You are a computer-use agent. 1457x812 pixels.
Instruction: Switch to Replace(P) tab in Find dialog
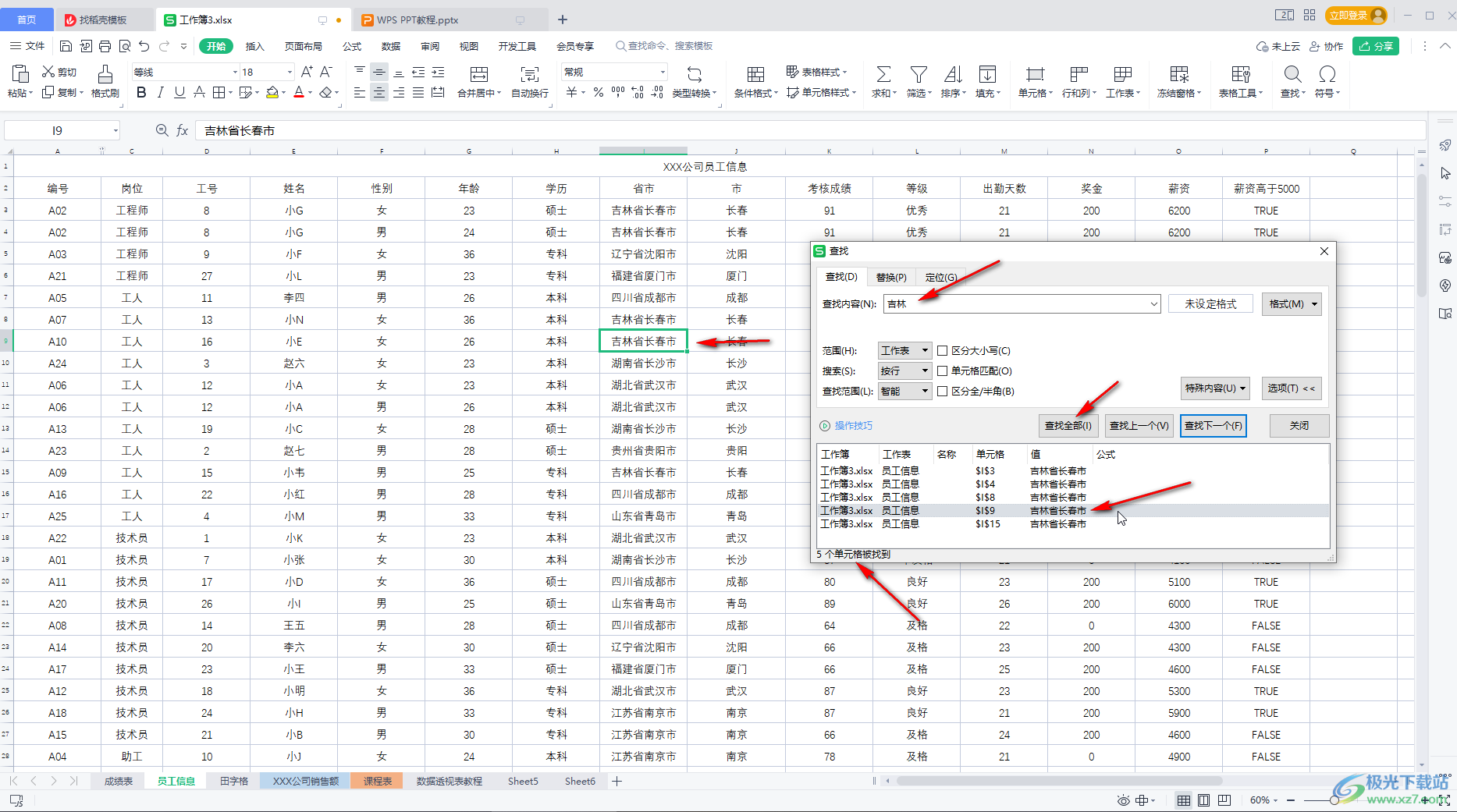[891, 277]
